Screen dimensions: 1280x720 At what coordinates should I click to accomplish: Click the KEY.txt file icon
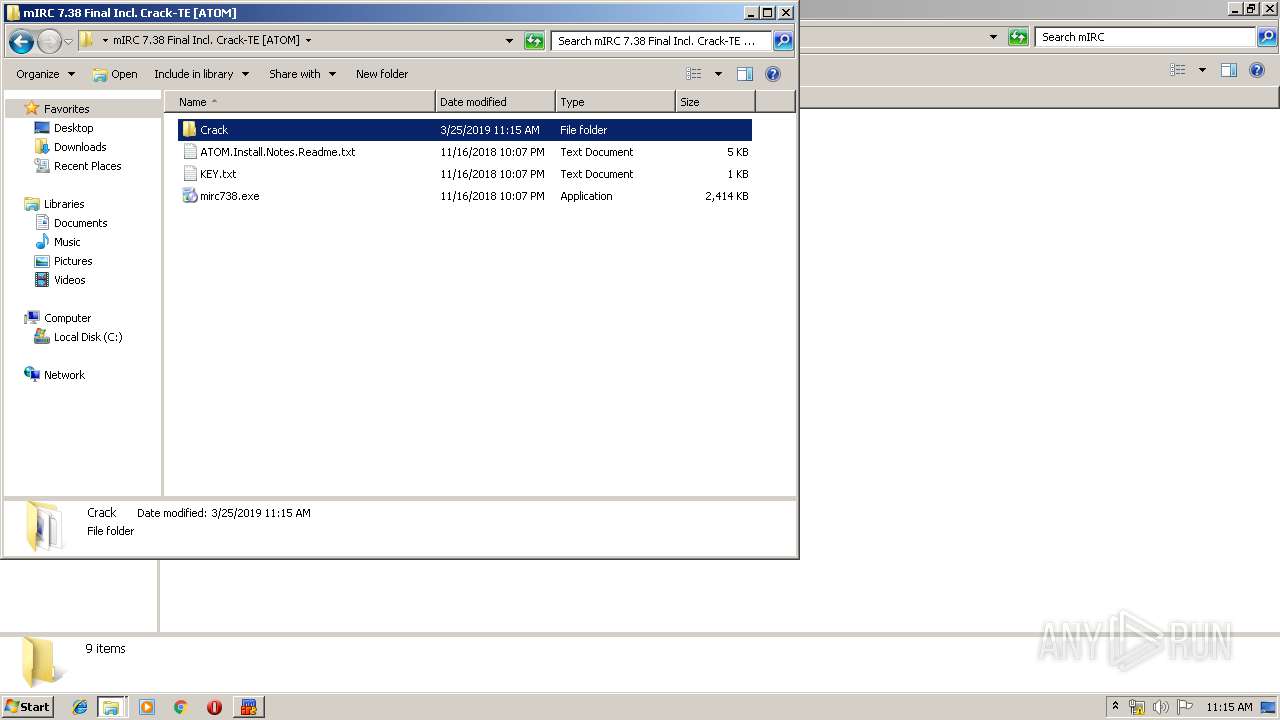pos(190,174)
